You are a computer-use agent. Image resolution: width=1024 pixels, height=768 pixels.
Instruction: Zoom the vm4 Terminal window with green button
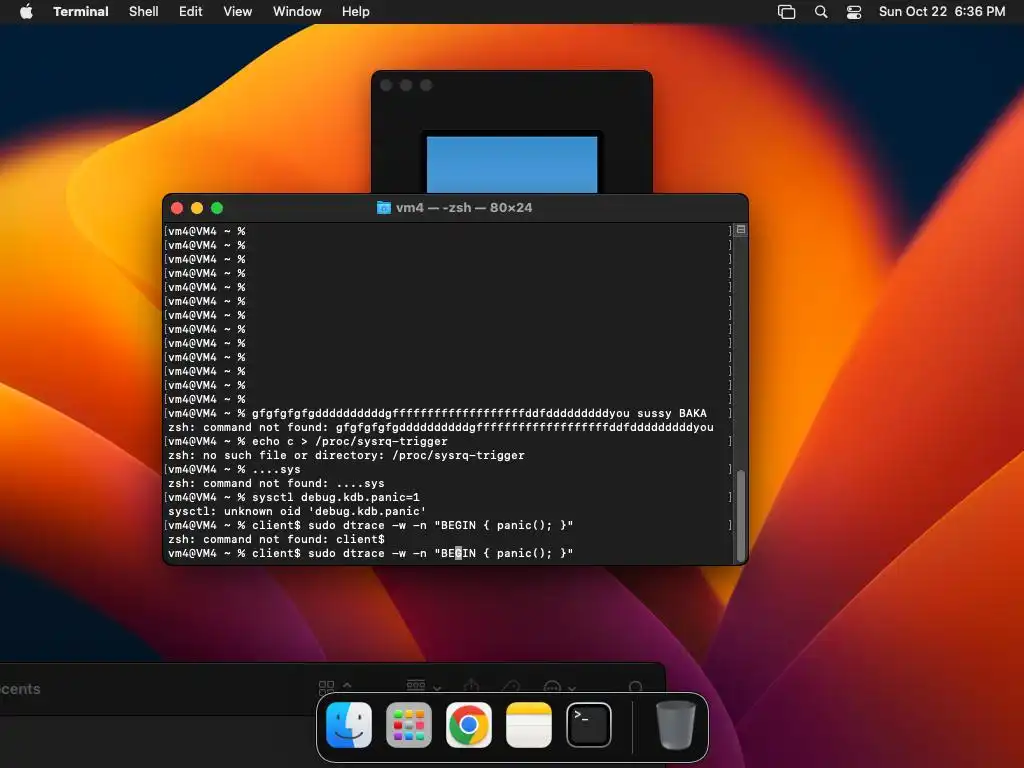coord(217,208)
